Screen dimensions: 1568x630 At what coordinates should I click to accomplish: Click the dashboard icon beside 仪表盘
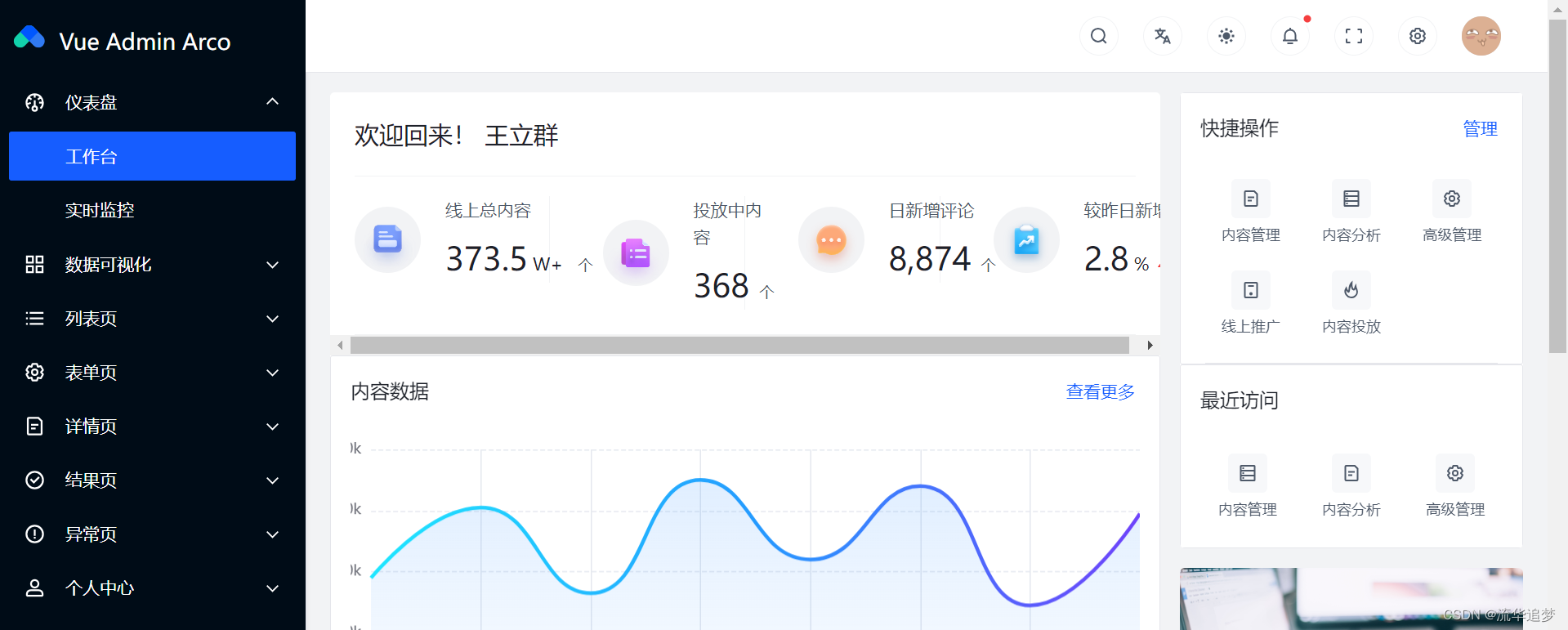click(34, 102)
